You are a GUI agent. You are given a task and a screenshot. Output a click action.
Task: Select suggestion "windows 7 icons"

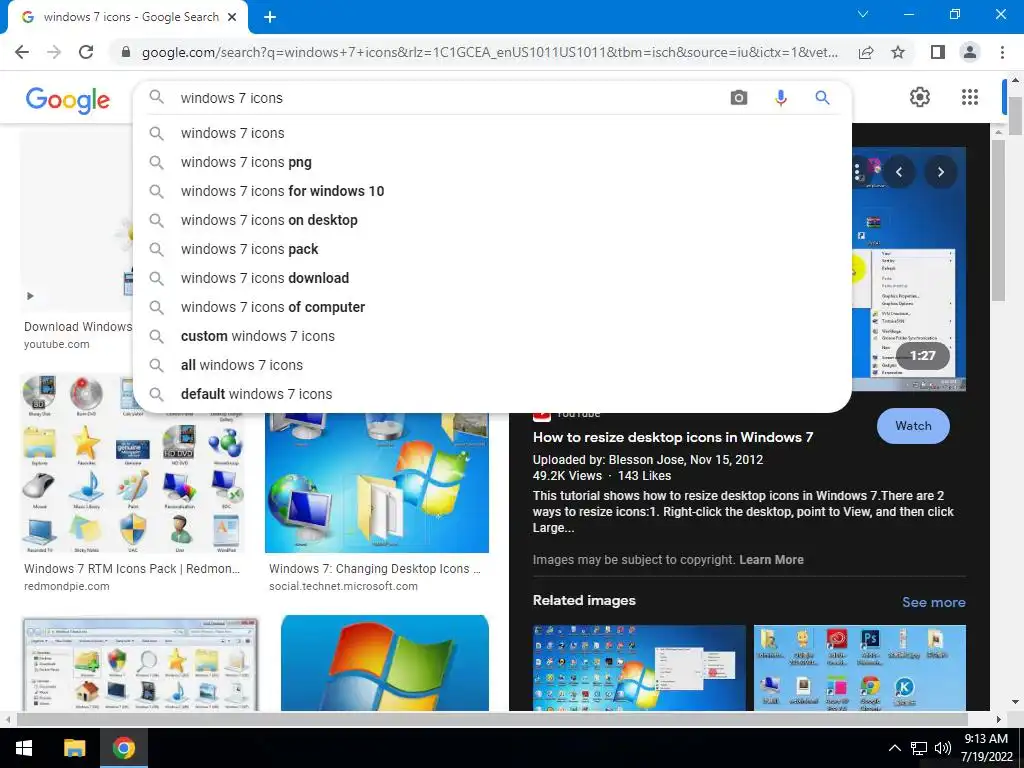point(492,133)
